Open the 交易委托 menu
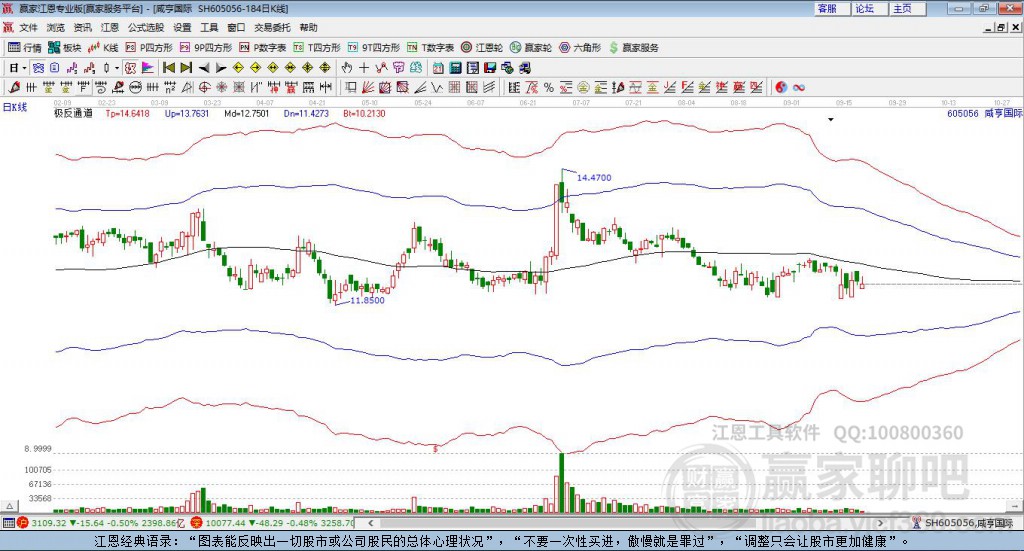Image resolution: width=1024 pixels, height=551 pixels. (271, 28)
